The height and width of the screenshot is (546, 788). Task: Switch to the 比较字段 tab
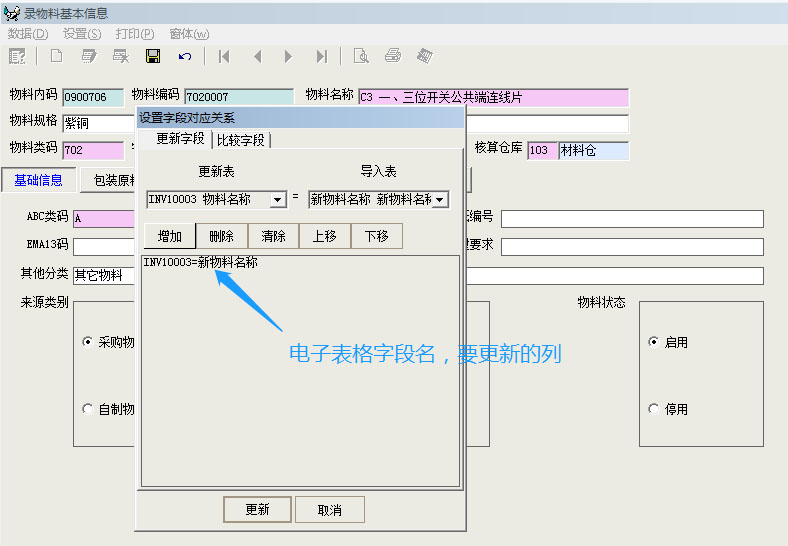pos(241,140)
